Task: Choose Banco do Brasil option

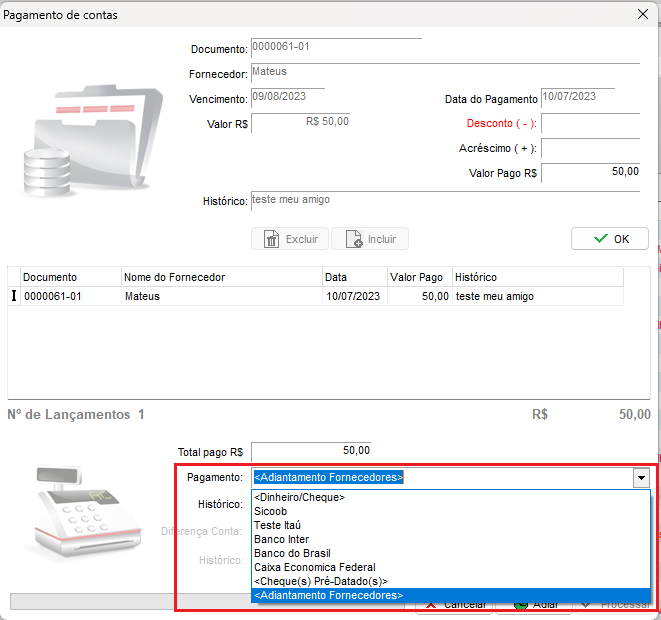Action: point(292,553)
